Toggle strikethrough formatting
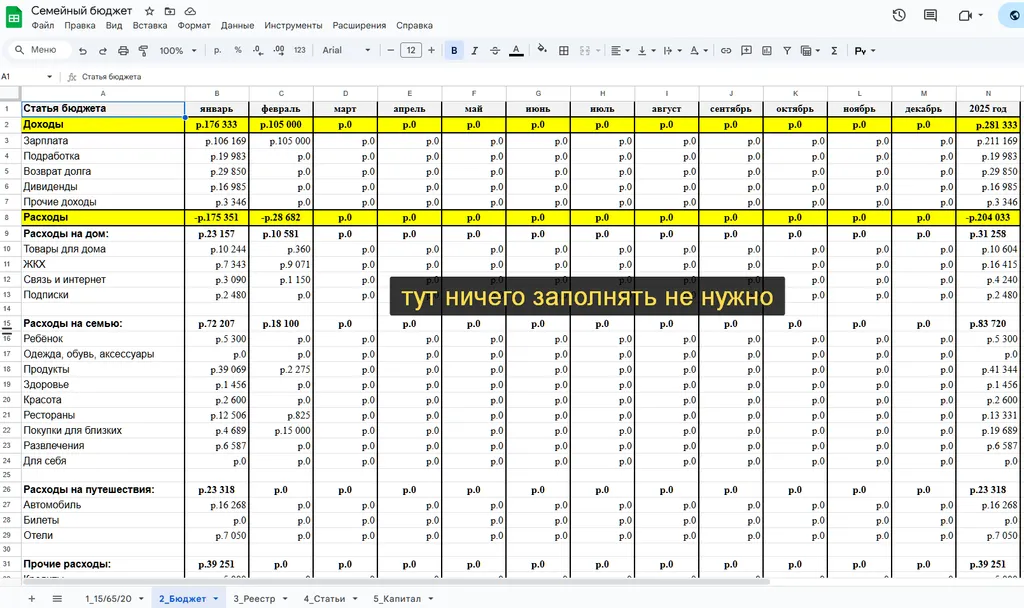This screenshot has width=1024, height=608. (x=495, y=50)
